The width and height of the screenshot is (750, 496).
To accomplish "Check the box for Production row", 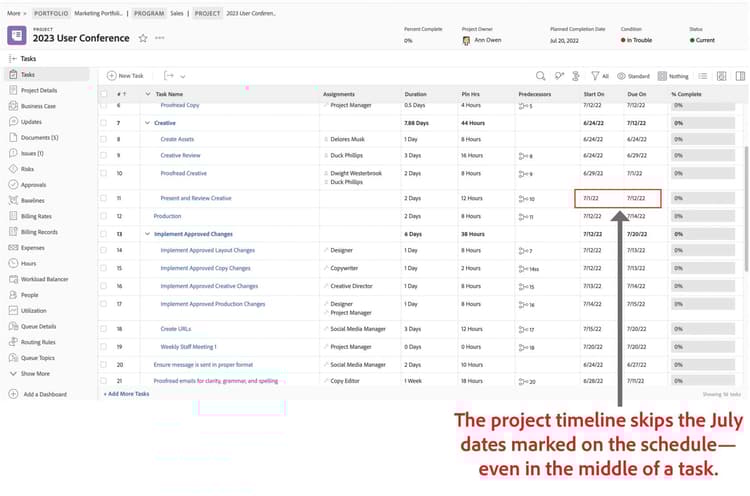I will point(104,216).
